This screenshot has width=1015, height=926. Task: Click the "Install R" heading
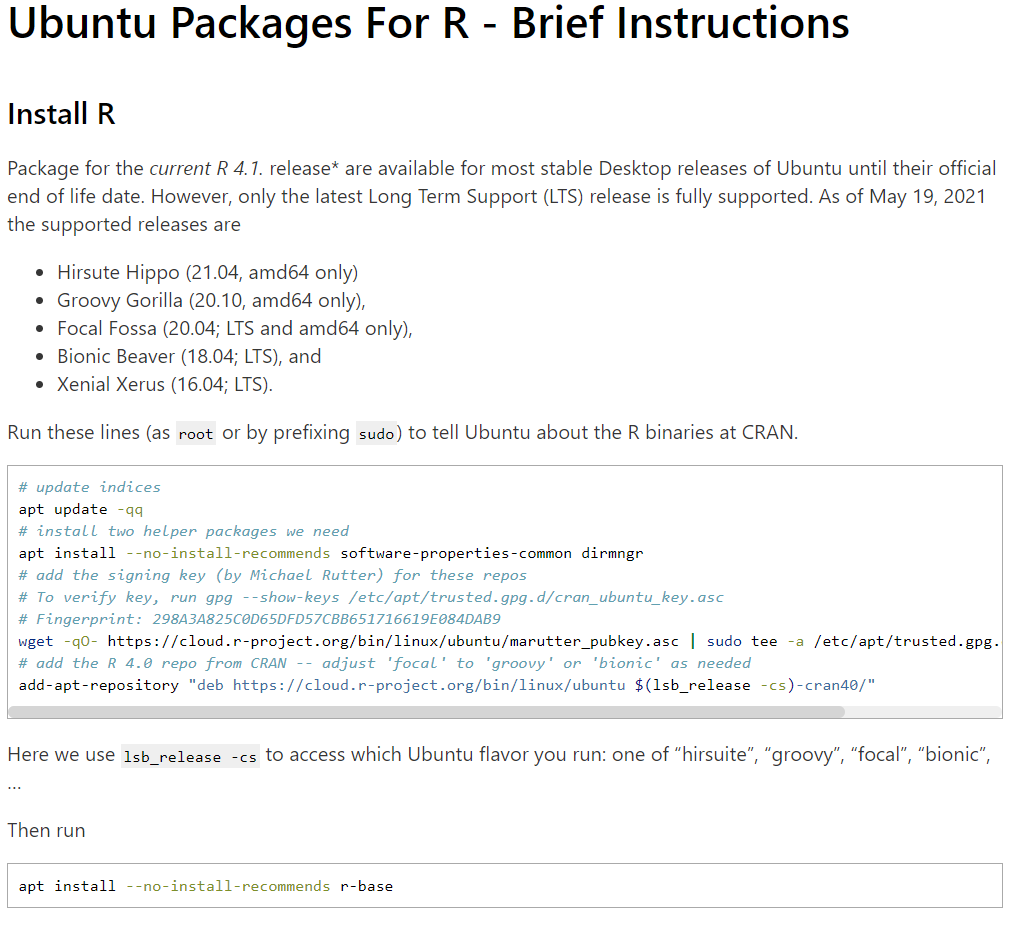coord(61,114)
